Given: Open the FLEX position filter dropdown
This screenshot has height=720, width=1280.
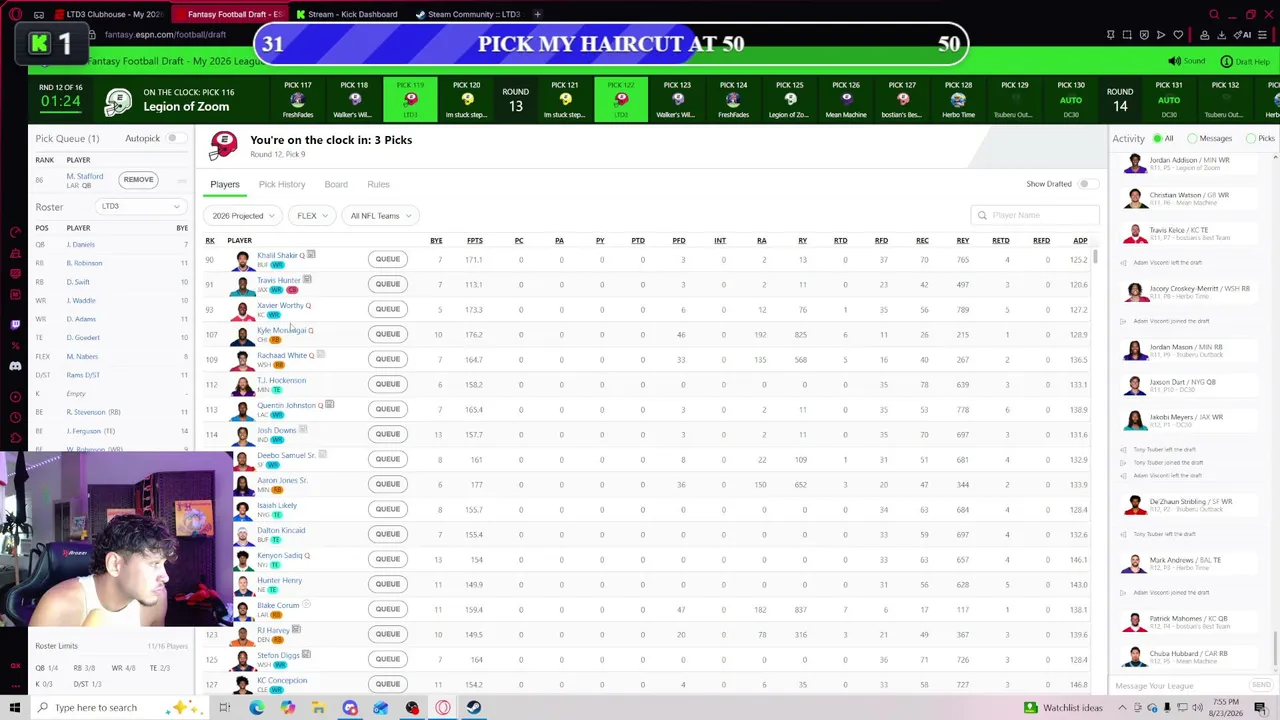Looking at the screenshot, I should (x=311, y=216).
